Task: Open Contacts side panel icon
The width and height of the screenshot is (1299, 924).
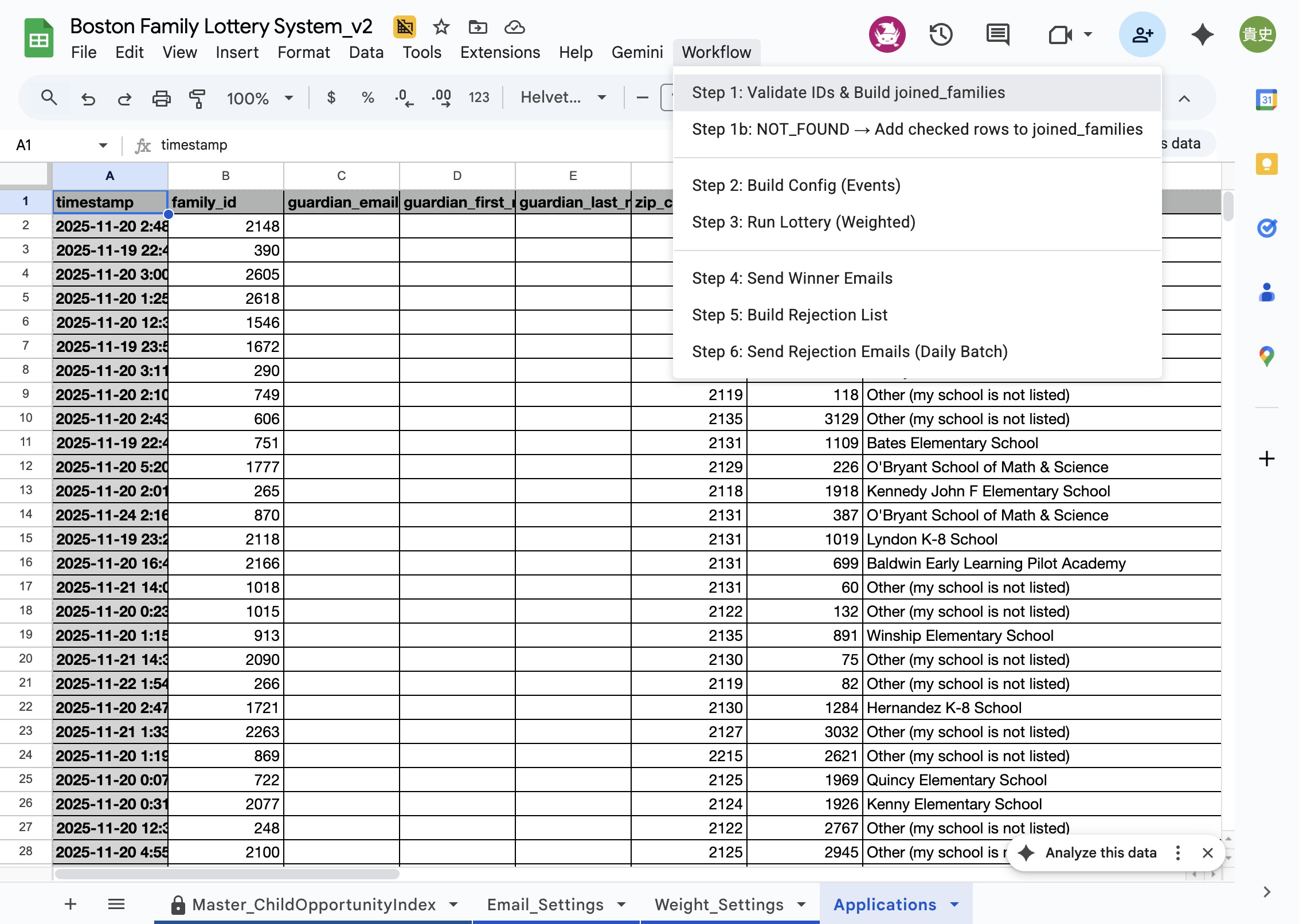Action: point(1266,292)
